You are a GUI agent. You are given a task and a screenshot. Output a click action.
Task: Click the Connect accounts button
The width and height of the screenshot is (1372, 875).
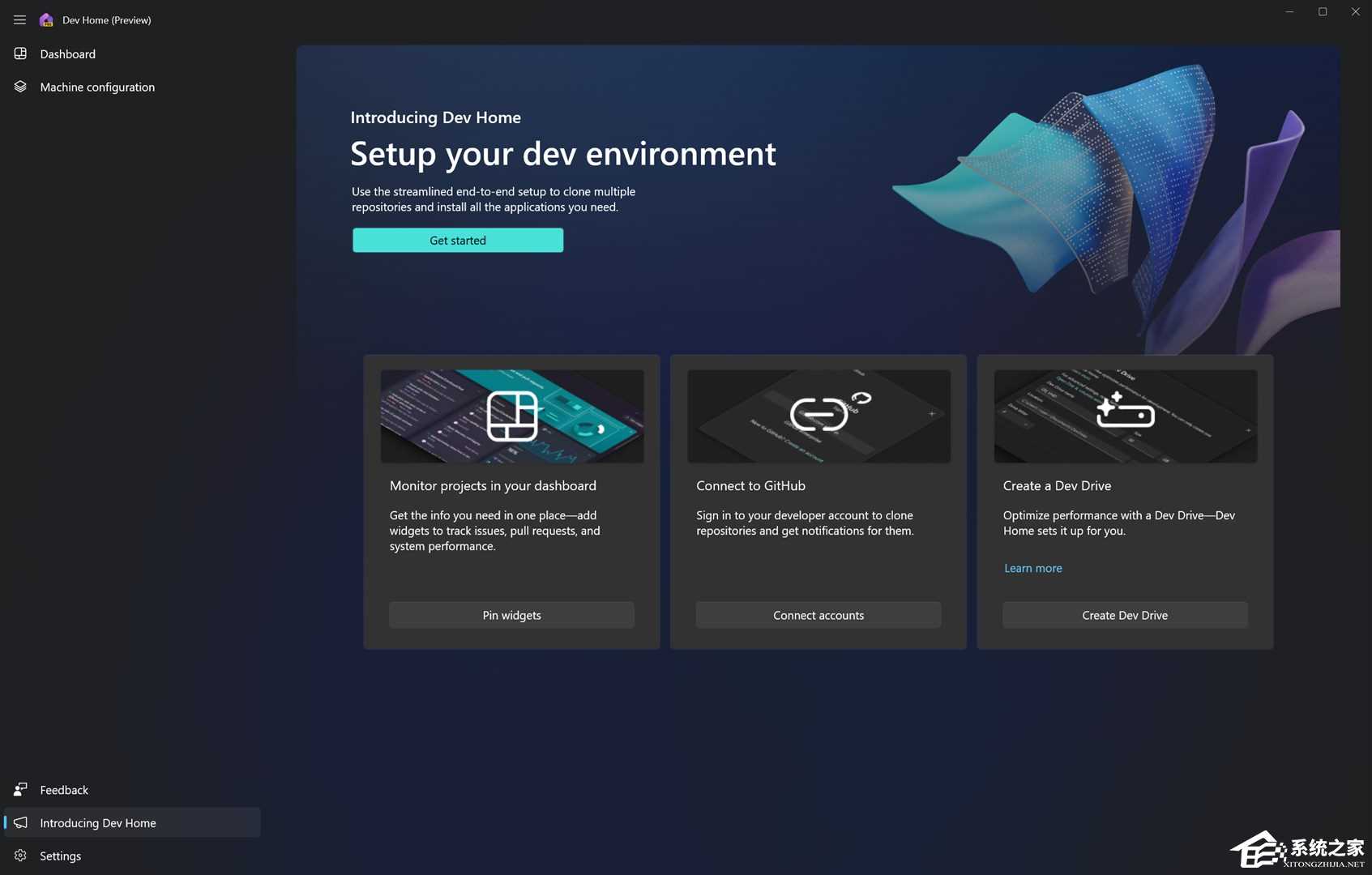pos(818,615)
